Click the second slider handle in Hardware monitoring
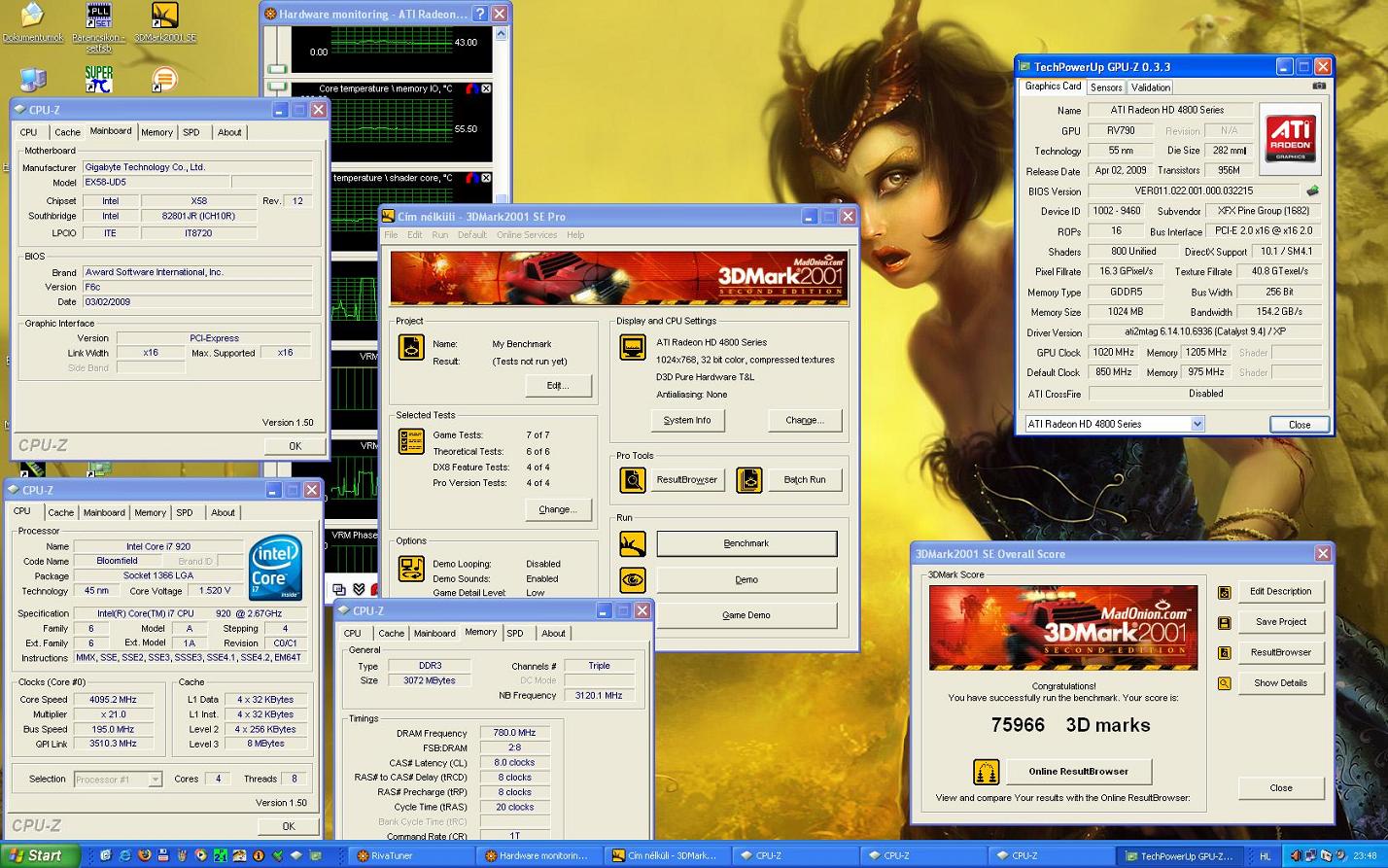 (x=277, y=86)
